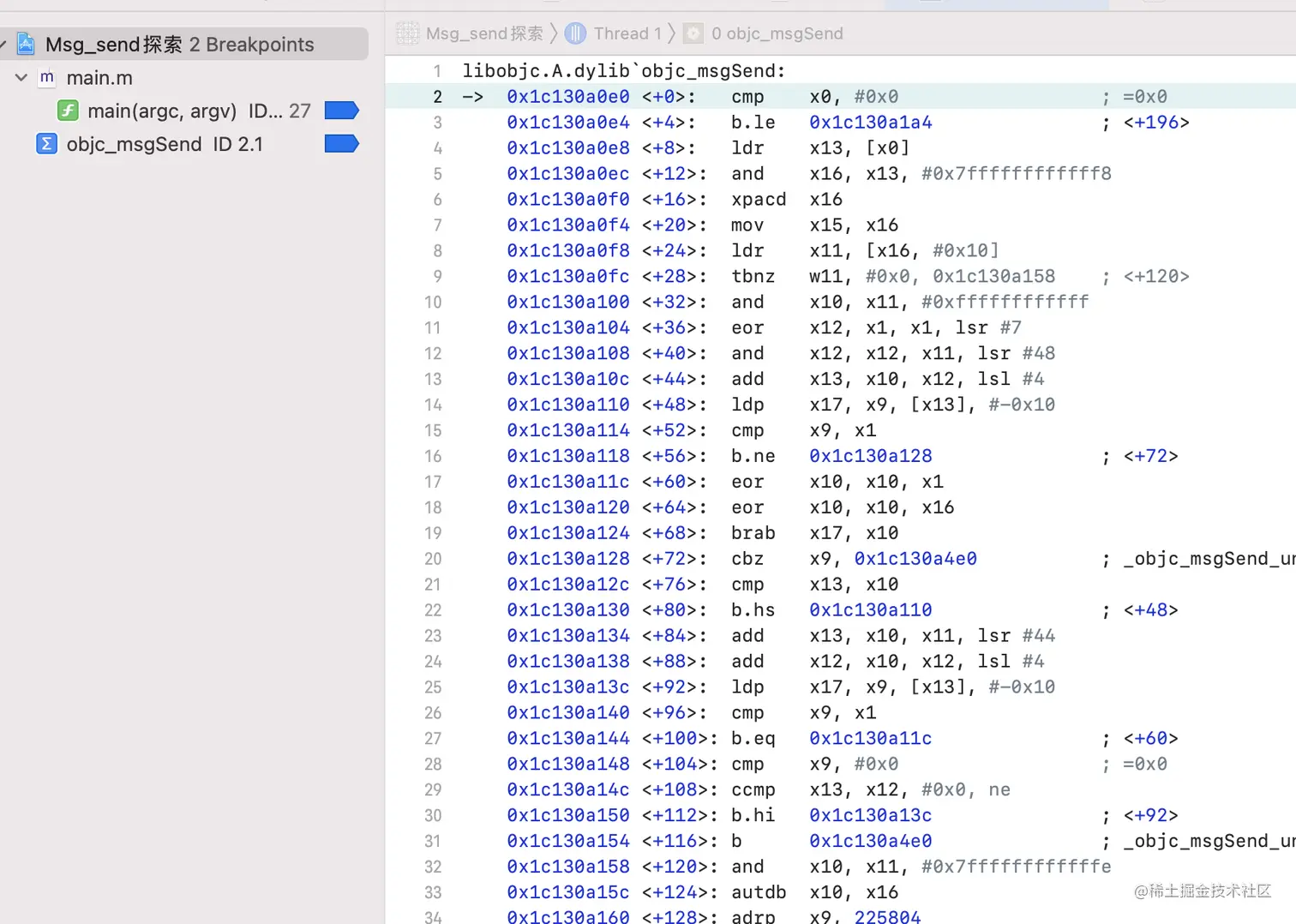Click the xpacd instruction mnemonic
The image size is (1296, 924).
(759, 200)
